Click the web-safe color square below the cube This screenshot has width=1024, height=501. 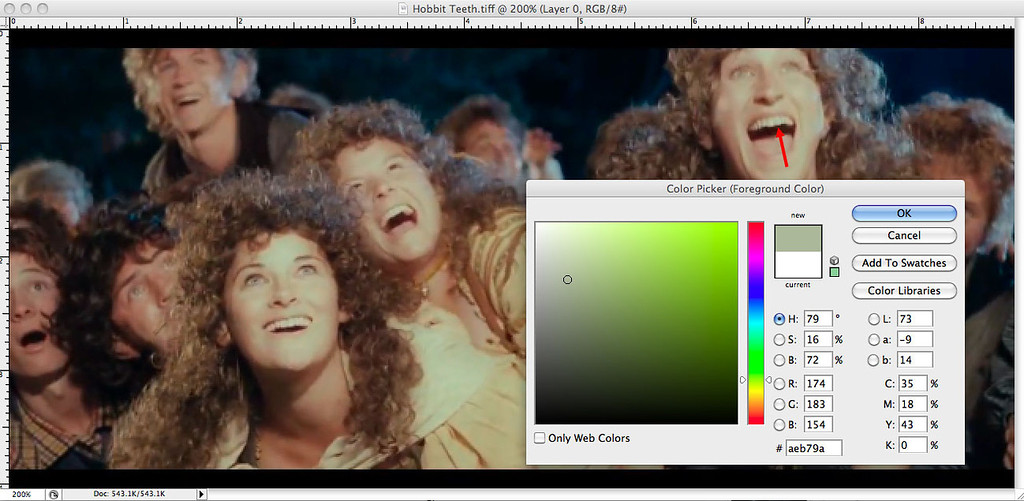(x=834, y=272)
